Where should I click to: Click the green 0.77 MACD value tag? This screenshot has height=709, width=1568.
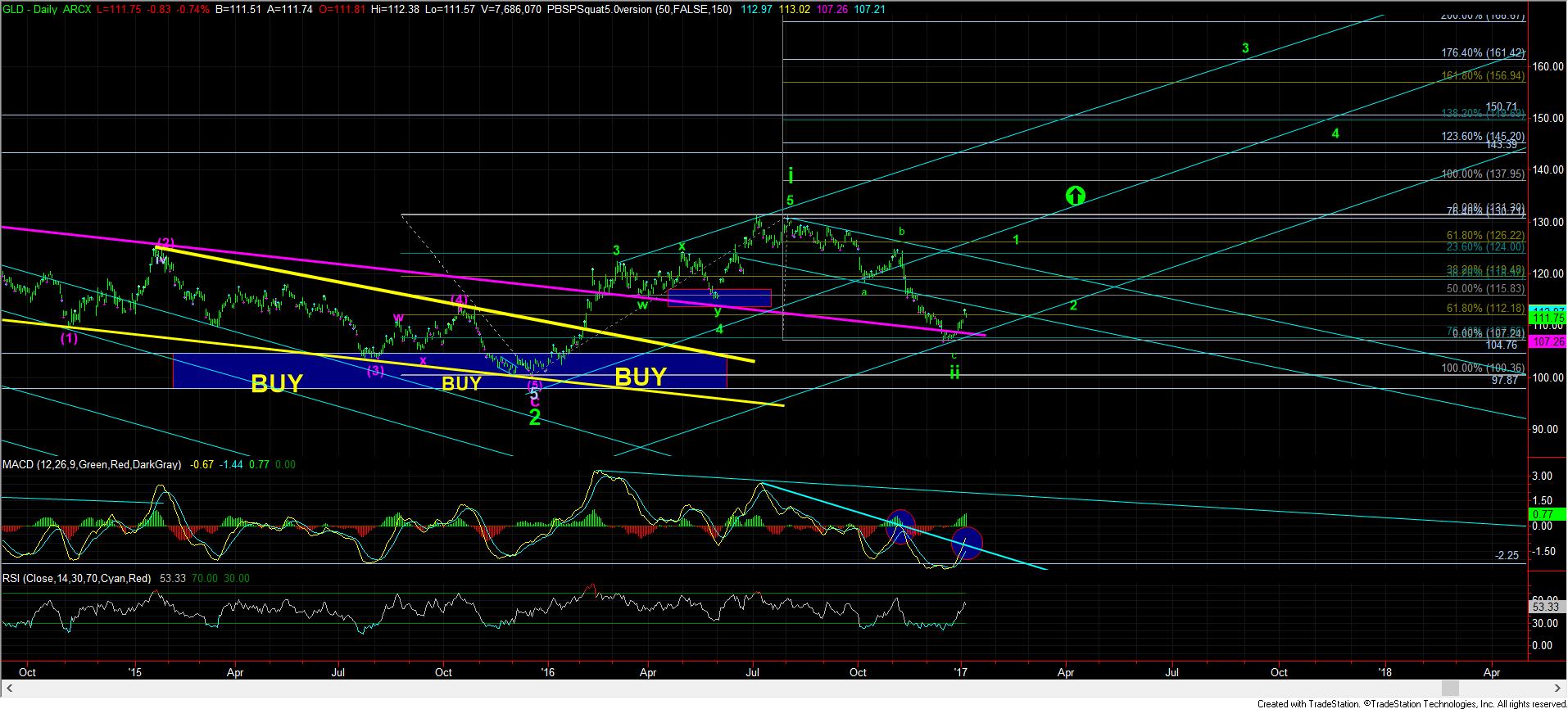(1548, 513)
